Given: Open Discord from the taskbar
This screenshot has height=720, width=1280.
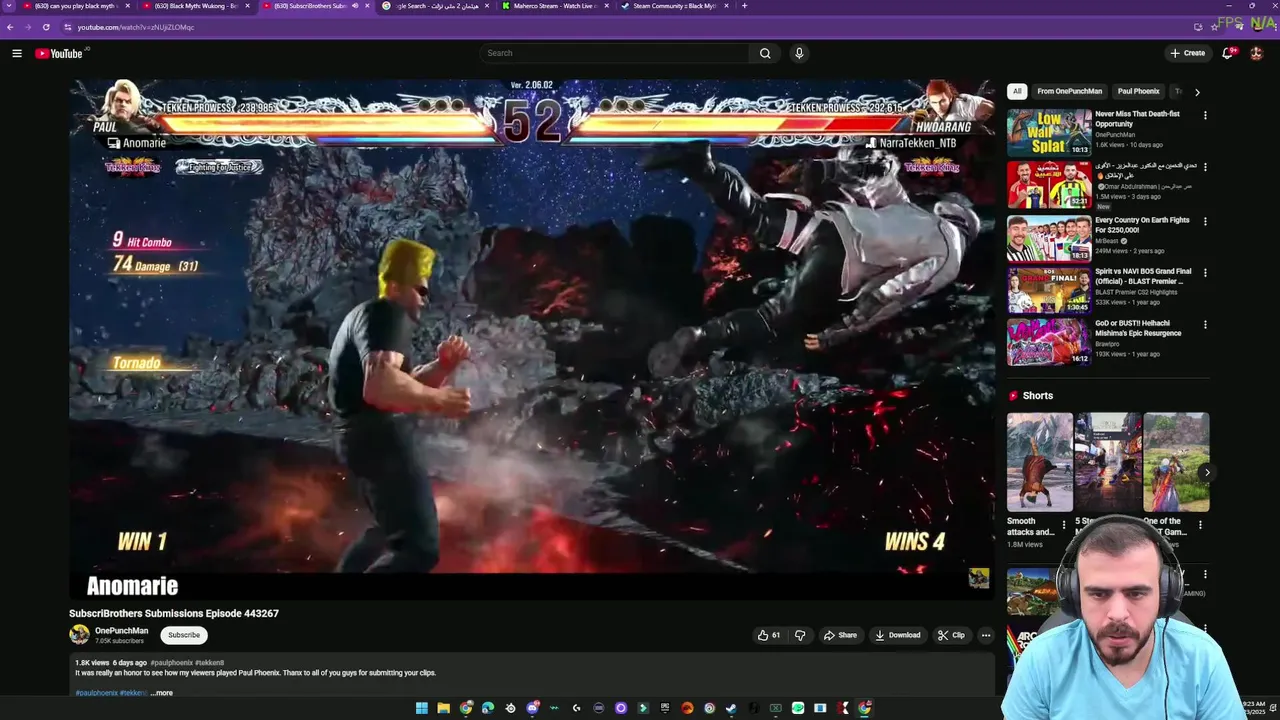Looking at the screenshot, I should point(532,708).
